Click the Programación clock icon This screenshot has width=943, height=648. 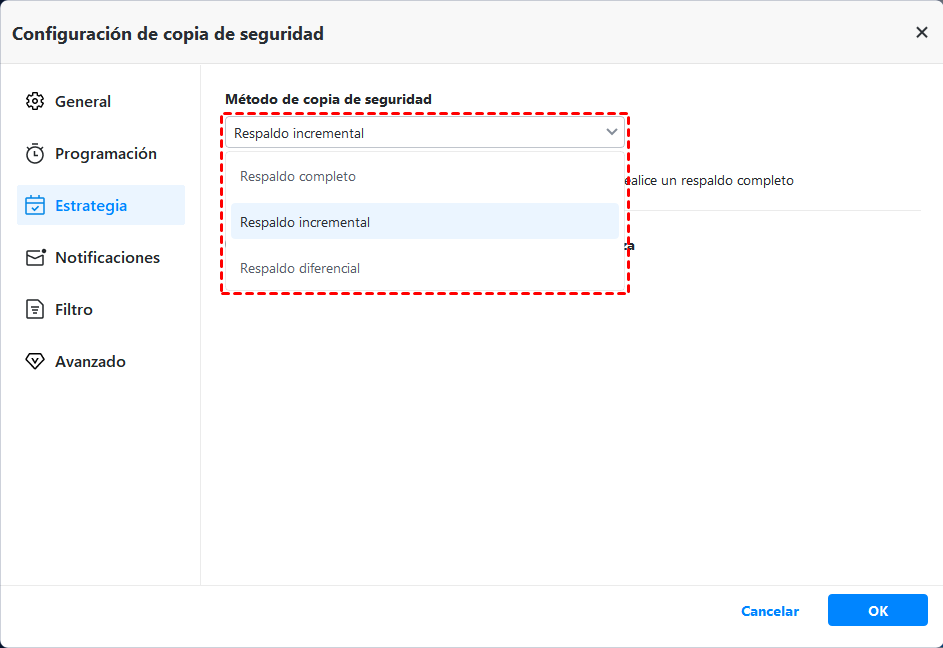(x=35, y=154)
